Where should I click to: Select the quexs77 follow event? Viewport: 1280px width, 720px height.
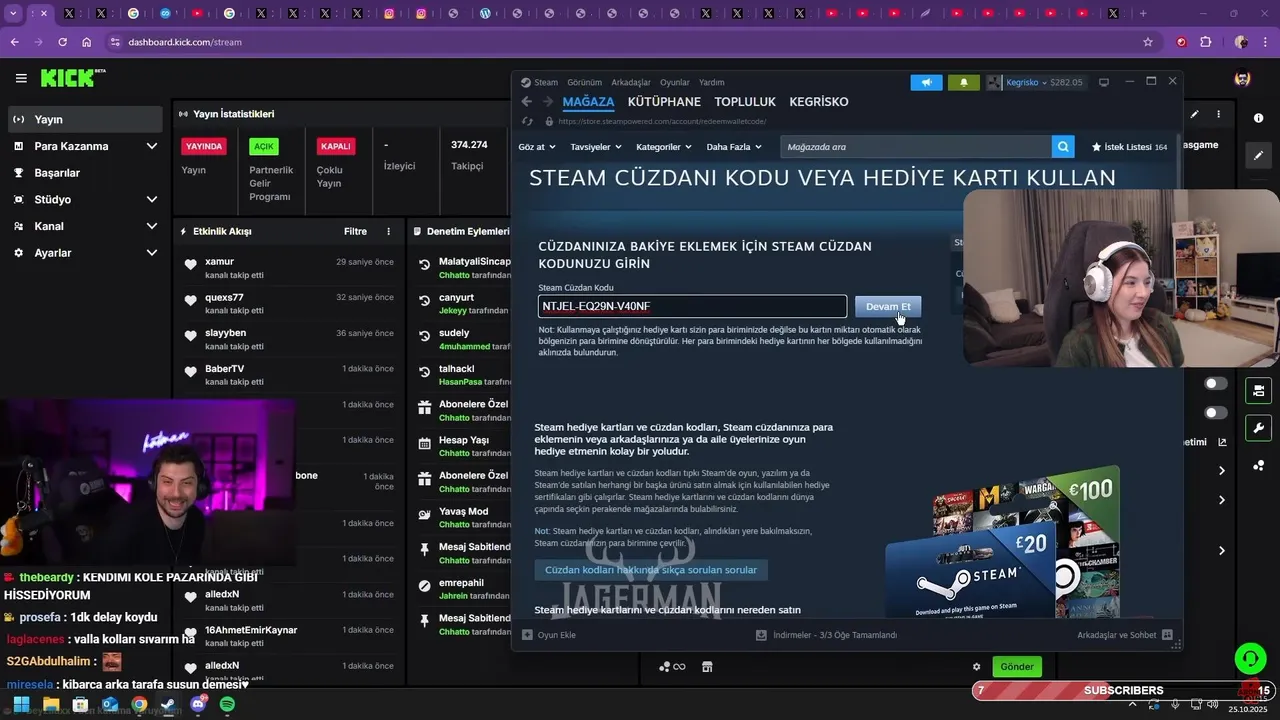(289, 304)
